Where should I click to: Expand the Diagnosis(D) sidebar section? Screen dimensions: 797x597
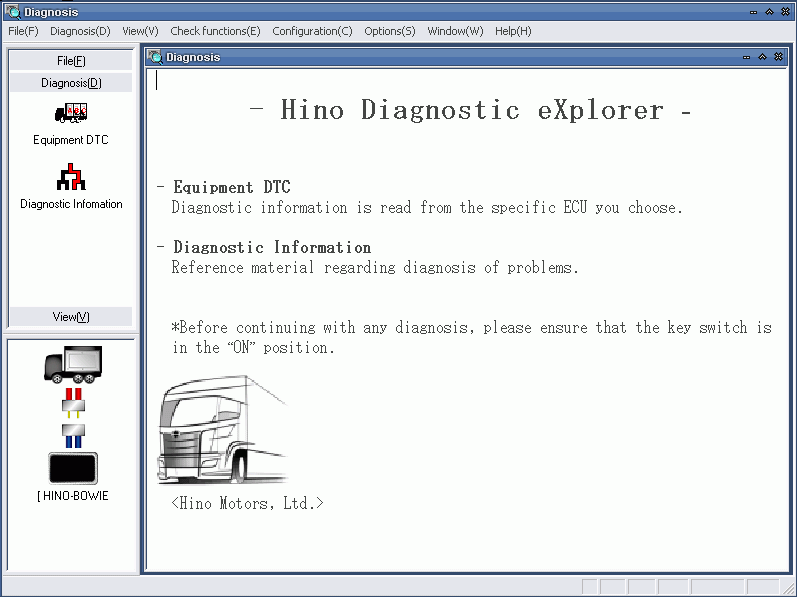coord(71,83)
